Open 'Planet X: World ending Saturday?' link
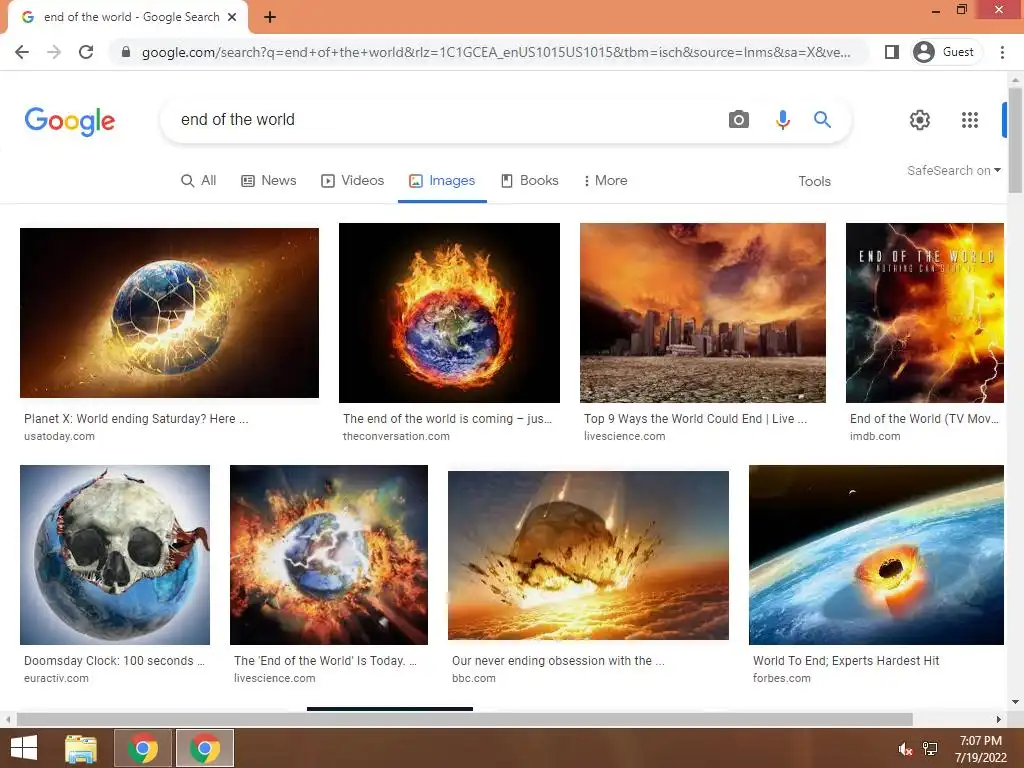This screenshot has width=1024, height=768. tap(136, 419)
